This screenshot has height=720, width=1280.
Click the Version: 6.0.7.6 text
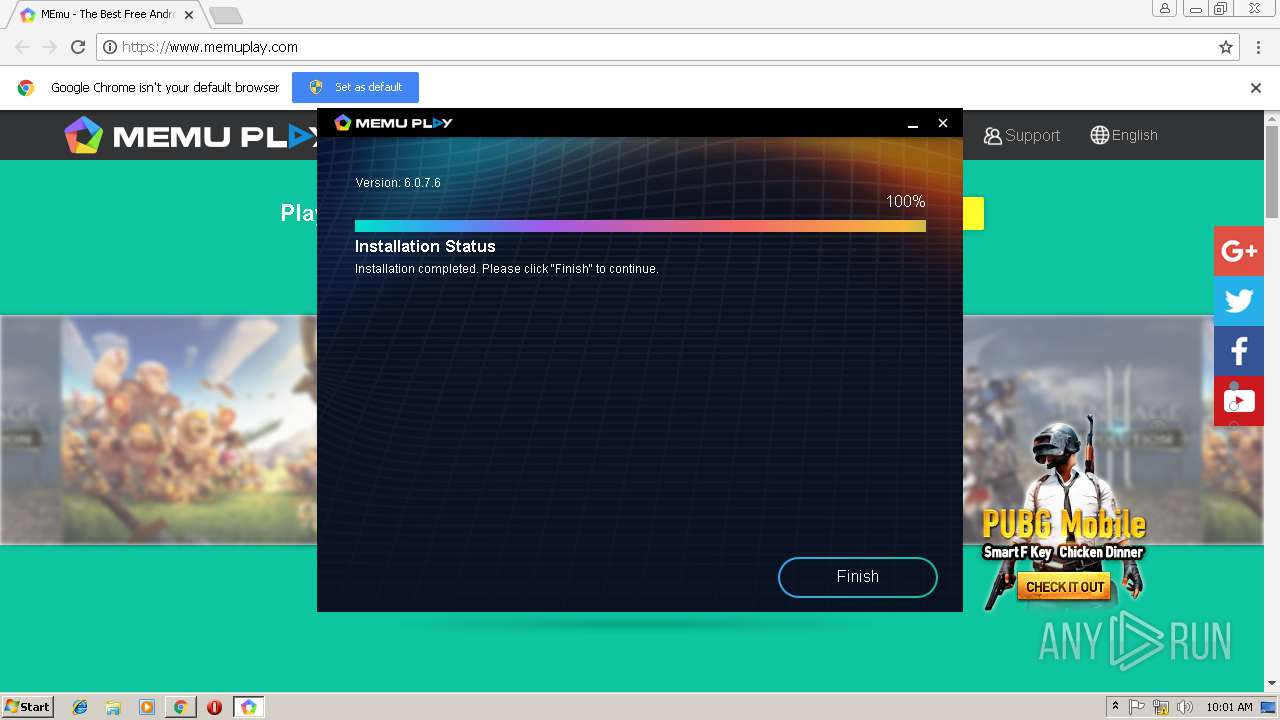[x=398, y=183]
